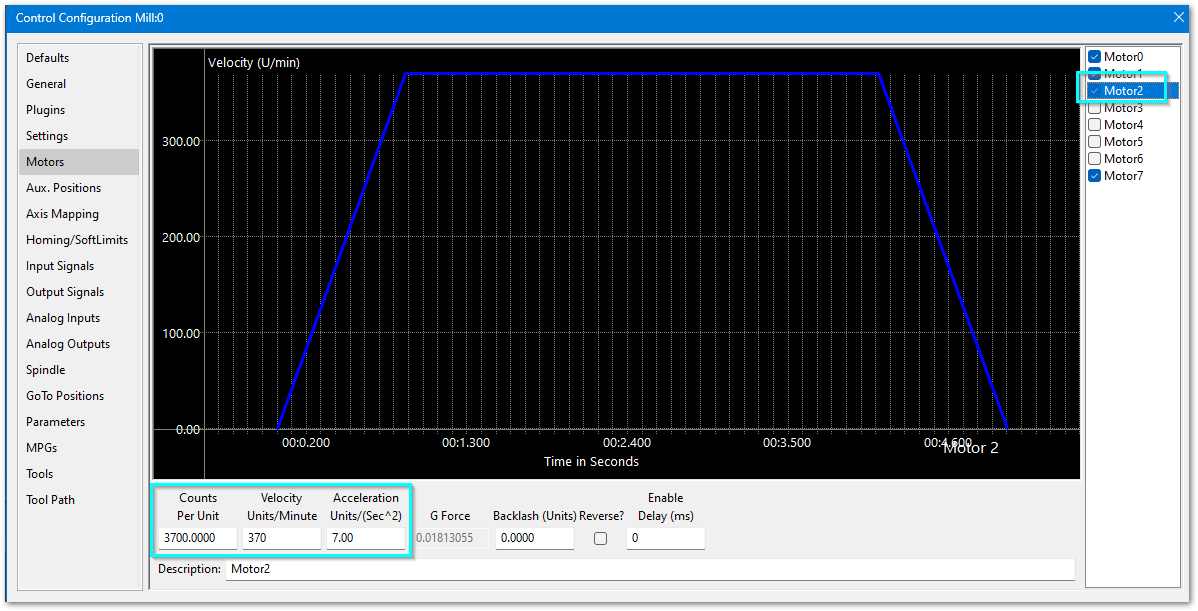This screenshot has width=1198, height=611.
Task: Enable the Motor5 checkbox
Action: (x=1094, y=142)
